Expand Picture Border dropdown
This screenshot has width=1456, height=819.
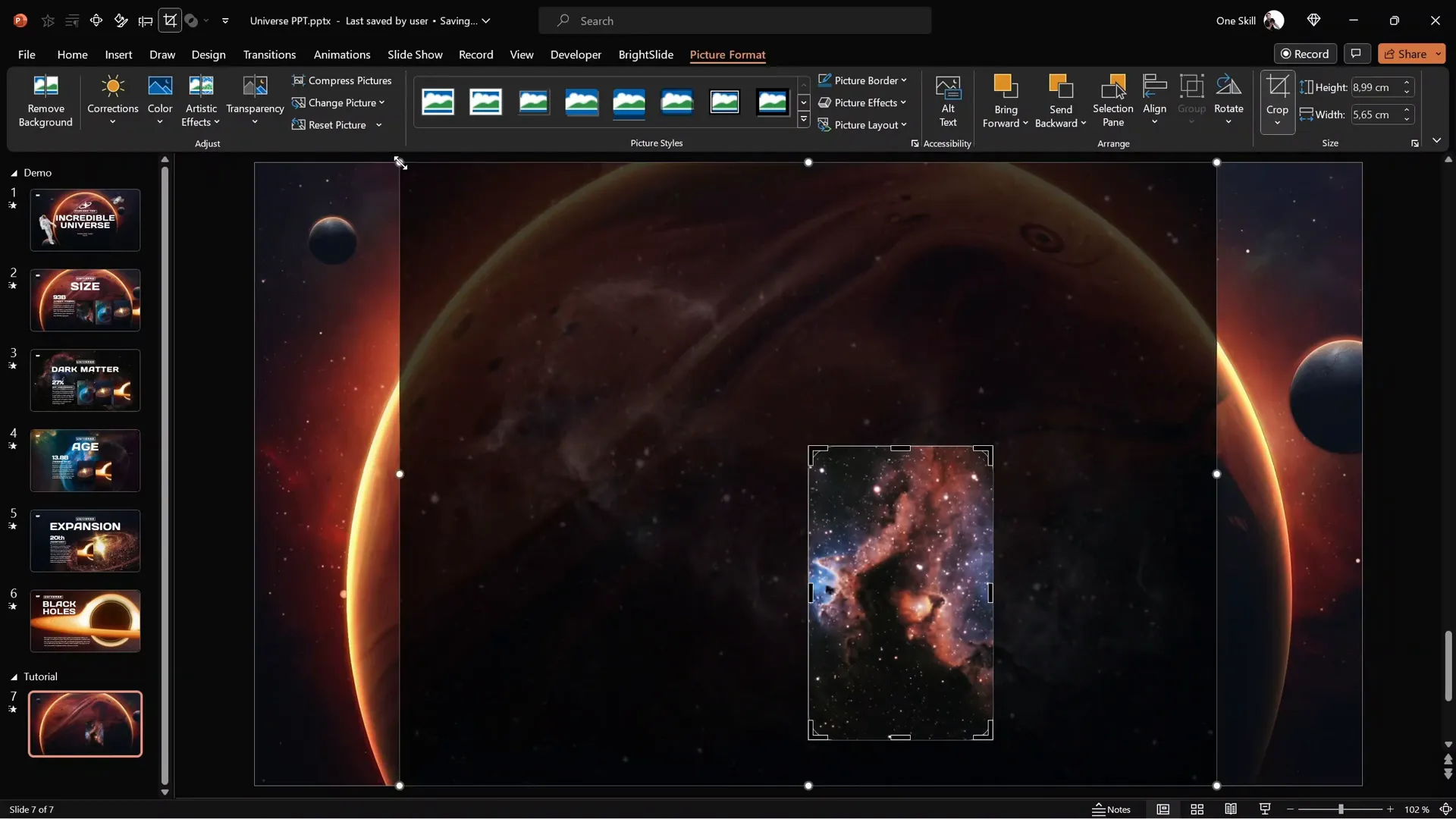tap(904, 80)
